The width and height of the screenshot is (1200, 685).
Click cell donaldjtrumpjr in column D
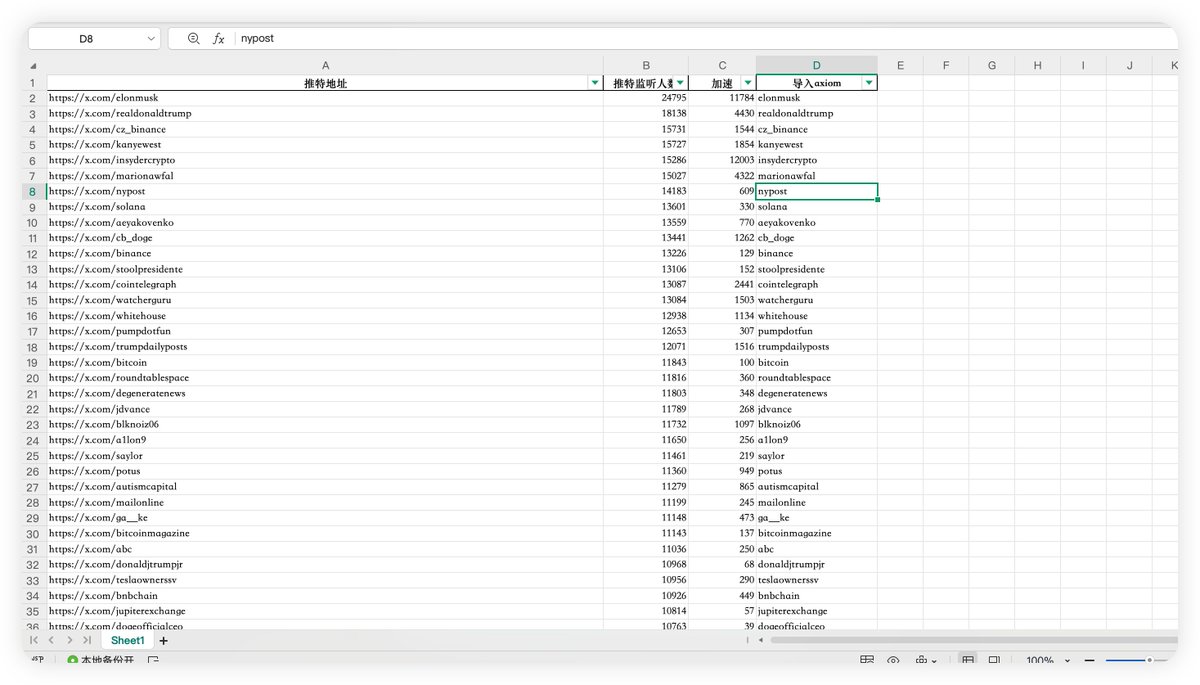point(816,564)
